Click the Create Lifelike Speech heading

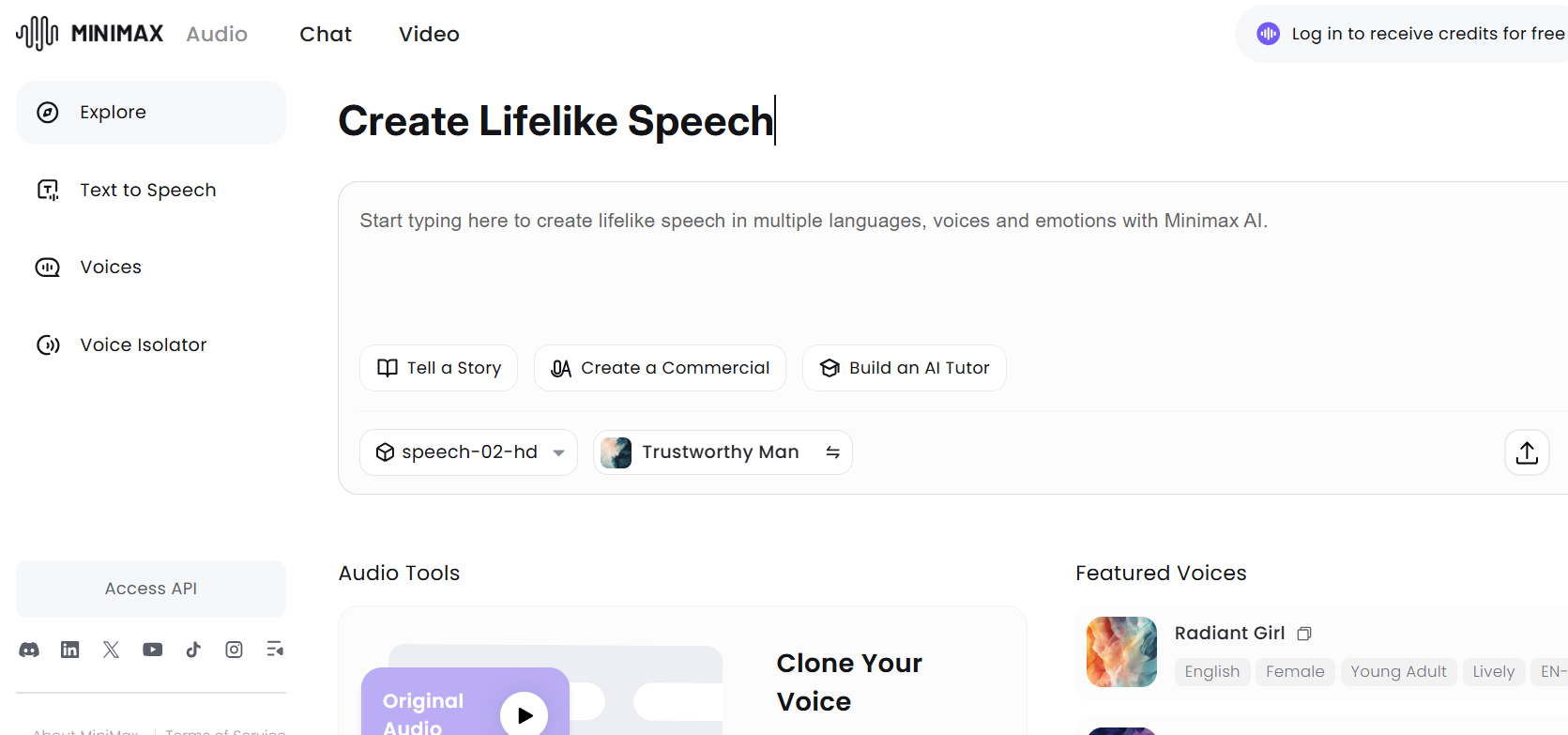click(x=556, y=121)
